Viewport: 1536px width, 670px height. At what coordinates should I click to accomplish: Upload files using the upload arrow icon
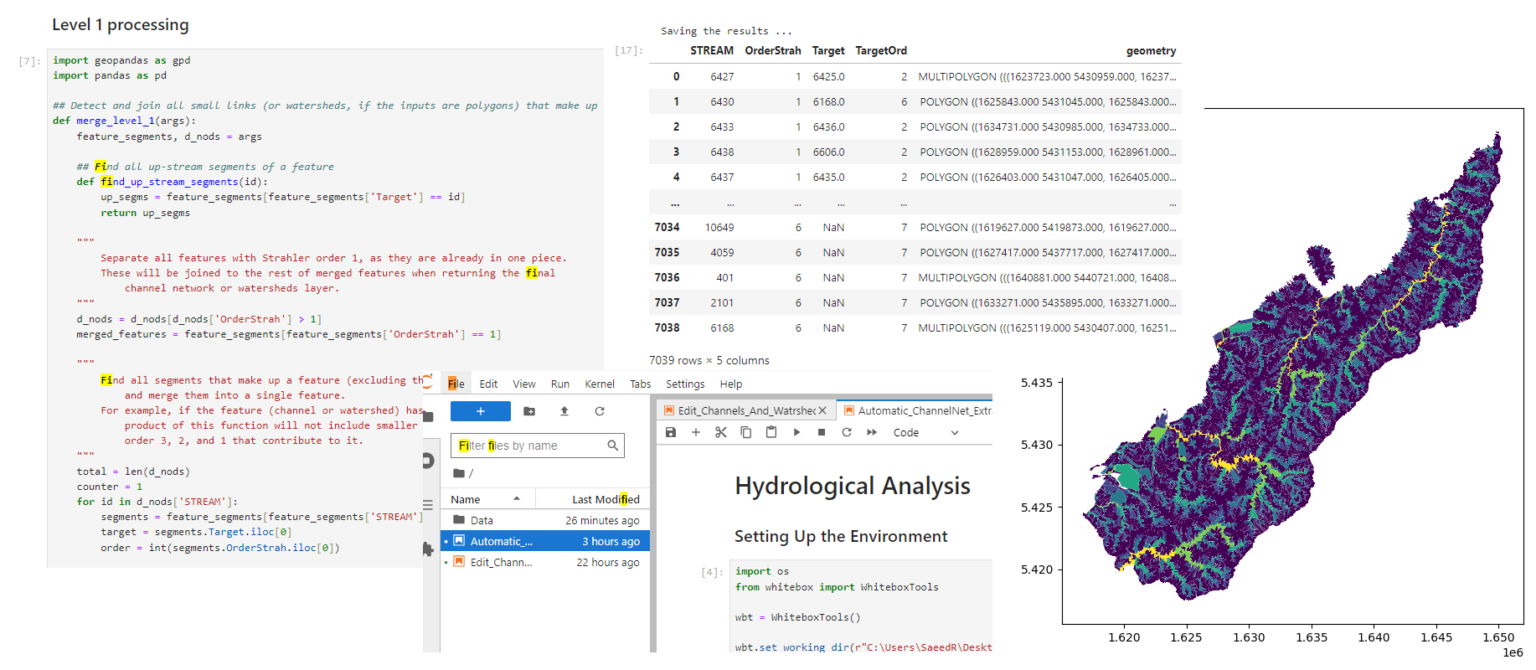coord(564,411)
